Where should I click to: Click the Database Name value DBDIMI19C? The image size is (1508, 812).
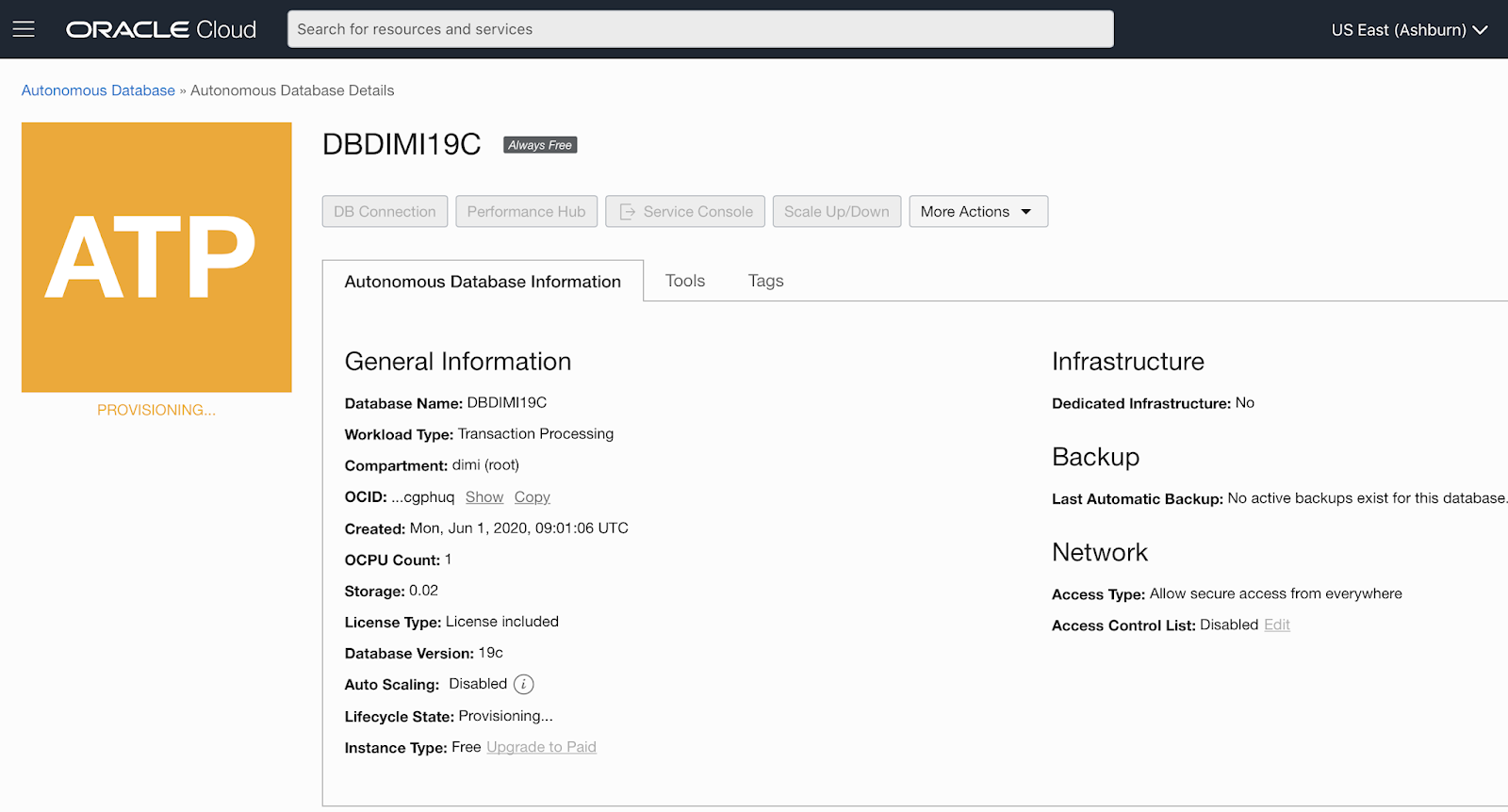(507, 402)
